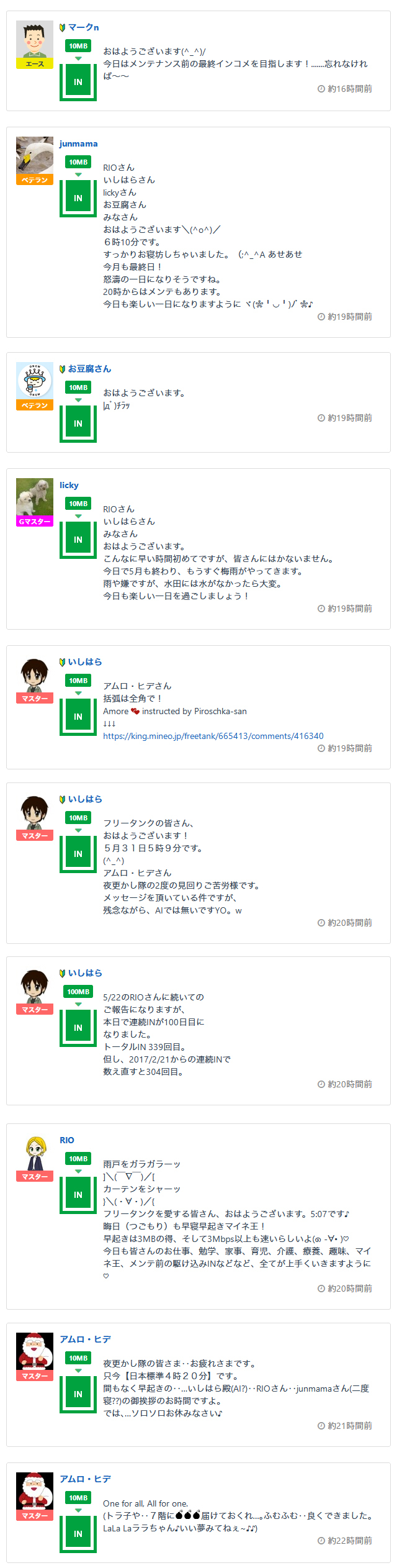The image size is (397, 1568).
Task: Click the beginner mark icon beside マークn
Action: (x=63, y=27)
